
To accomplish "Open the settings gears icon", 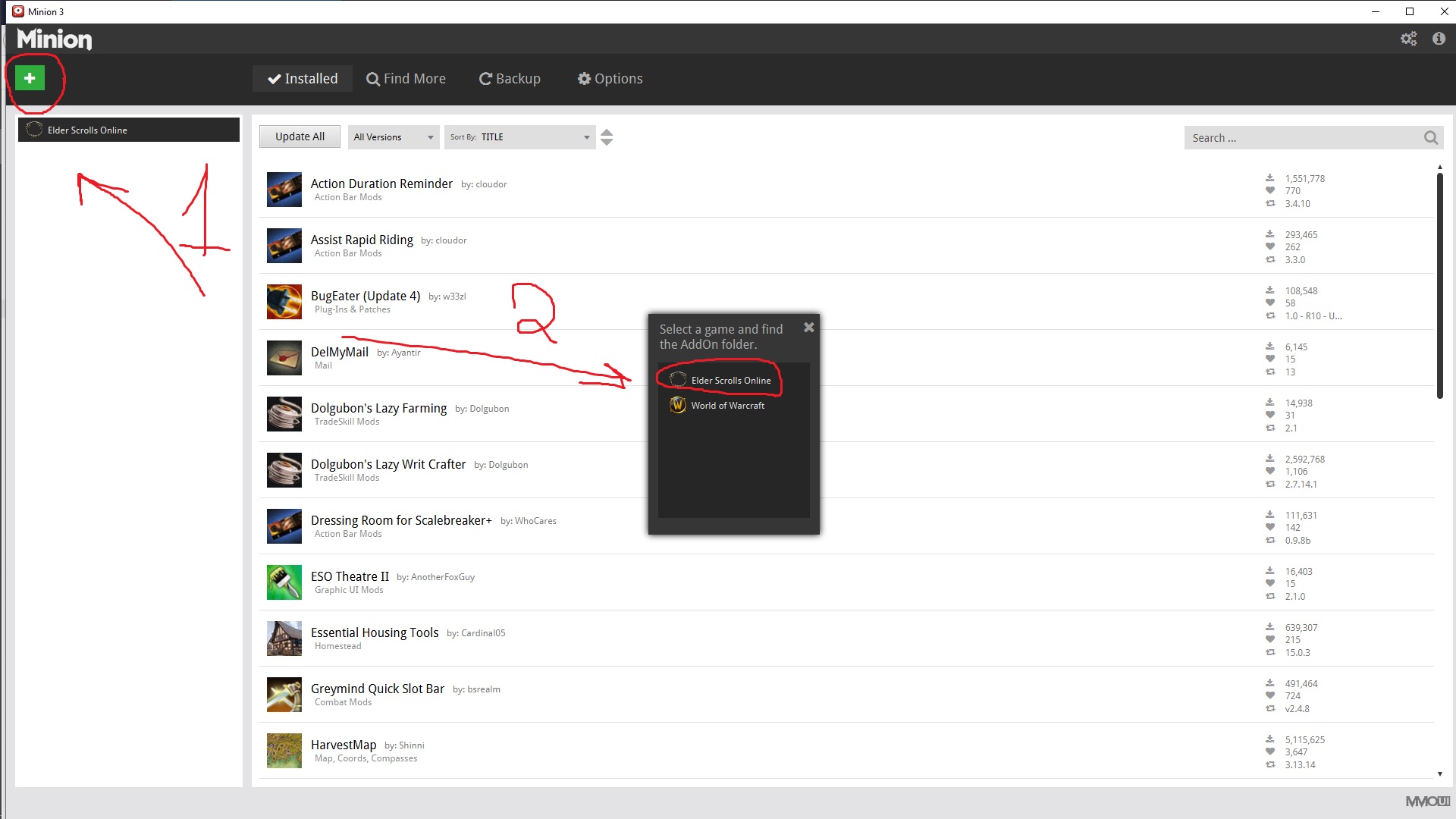I will pyautogui.click(x=1408, y=39).
